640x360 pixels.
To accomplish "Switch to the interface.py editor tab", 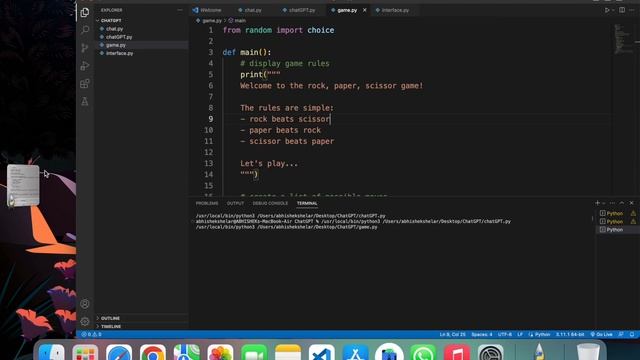I will 392,10.
